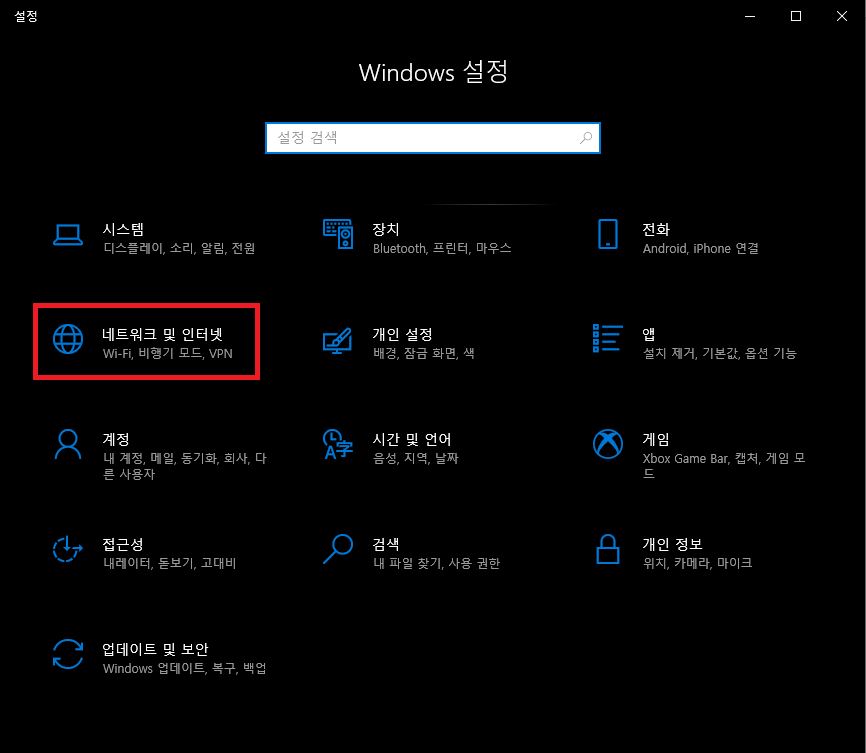Viewport: 866px width, 753px height.
Task: Open the 접근성 icon
Action: tap(67, 549)
